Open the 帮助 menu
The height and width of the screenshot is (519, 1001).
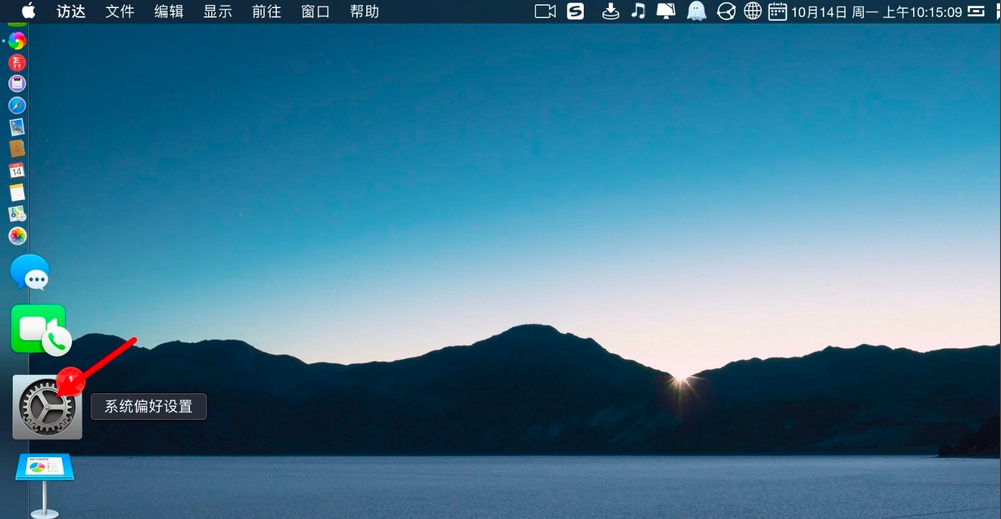pyautogui.click(x=364, y=11)
